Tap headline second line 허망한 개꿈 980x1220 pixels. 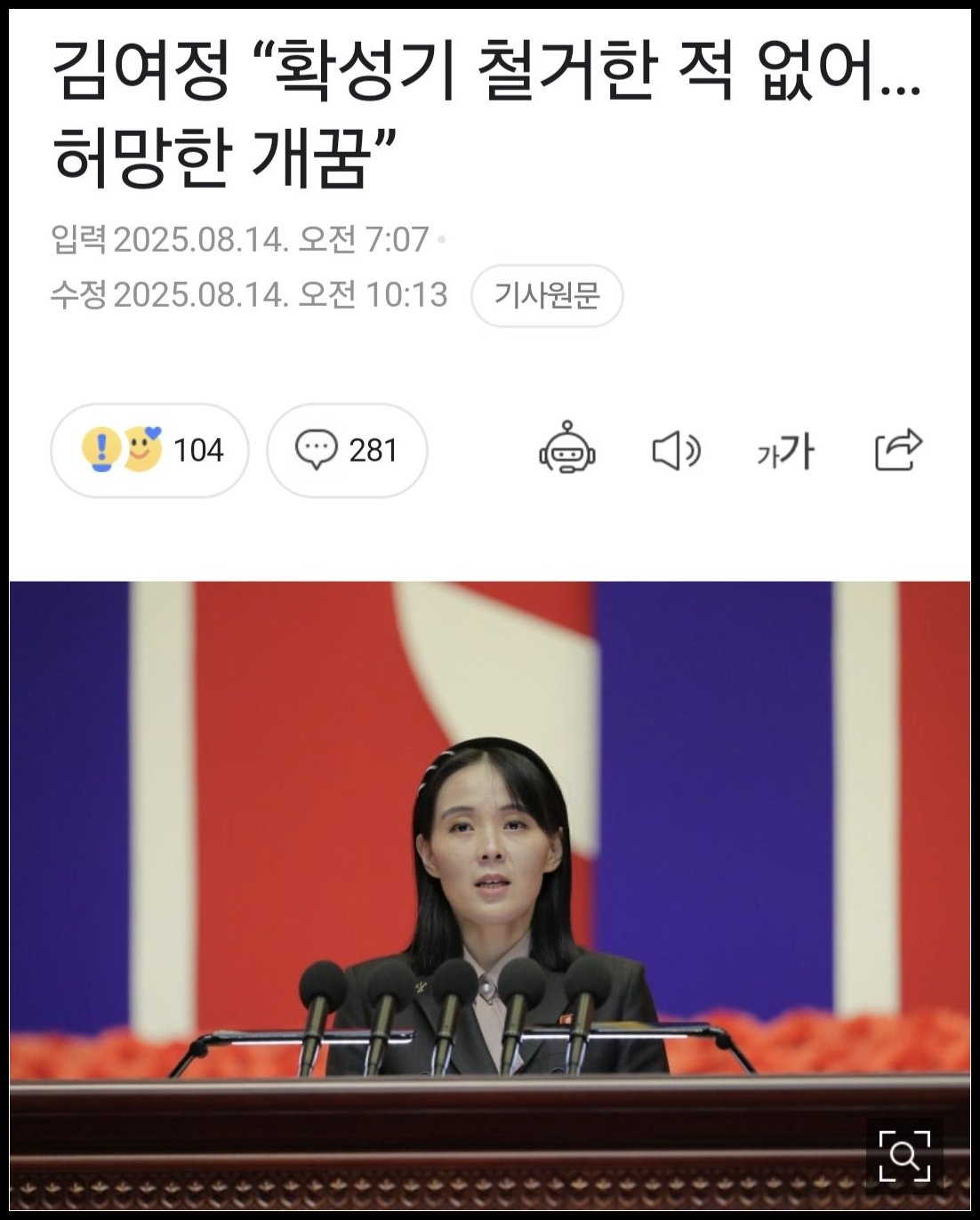224,157
